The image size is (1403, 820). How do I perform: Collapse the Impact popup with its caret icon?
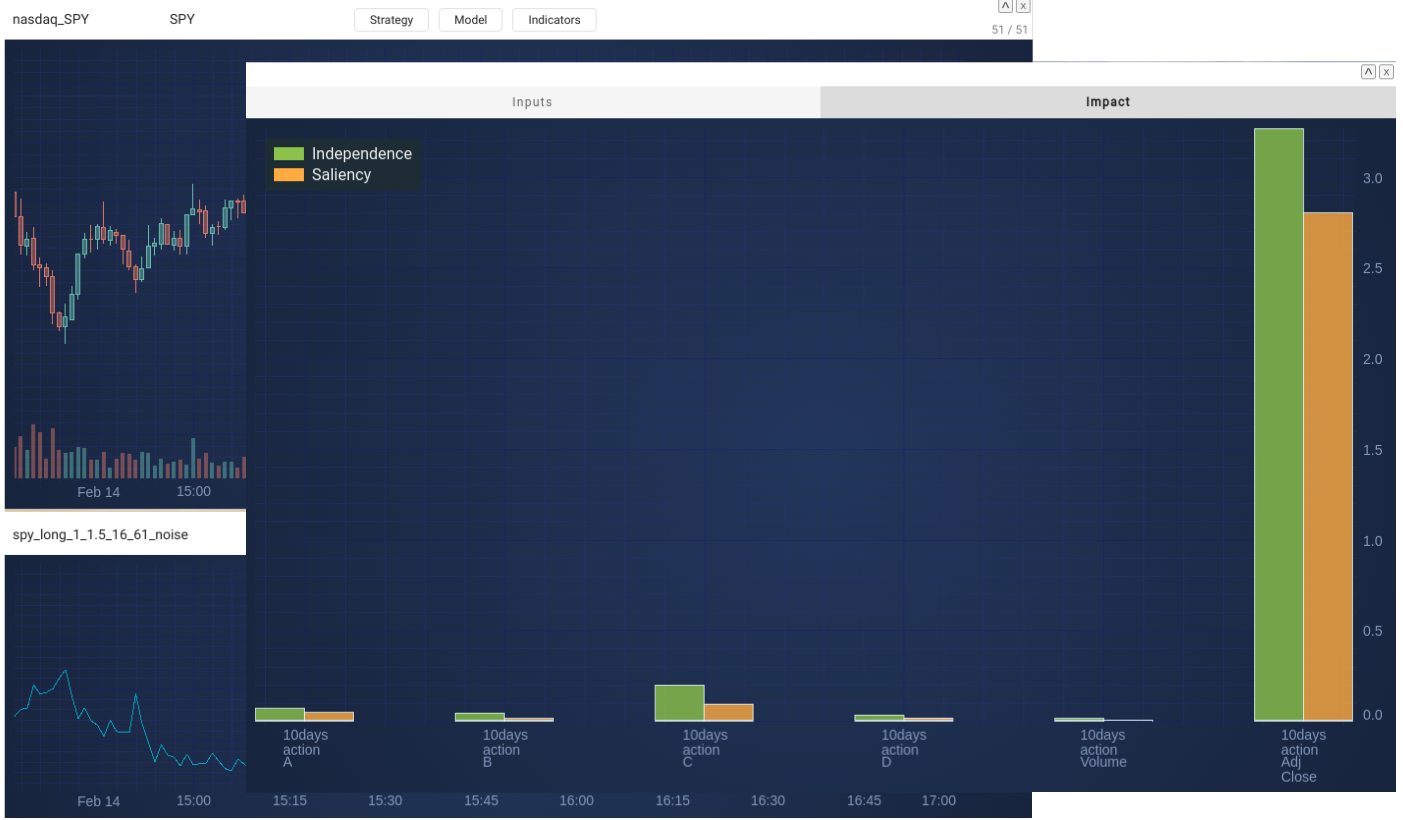(1368, 72)
